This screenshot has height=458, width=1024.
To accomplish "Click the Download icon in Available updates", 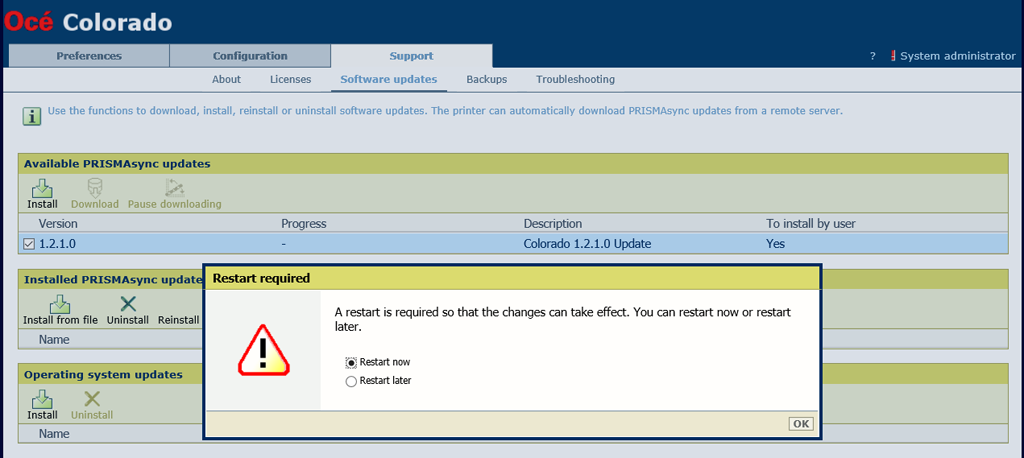I will coord(95,188).
